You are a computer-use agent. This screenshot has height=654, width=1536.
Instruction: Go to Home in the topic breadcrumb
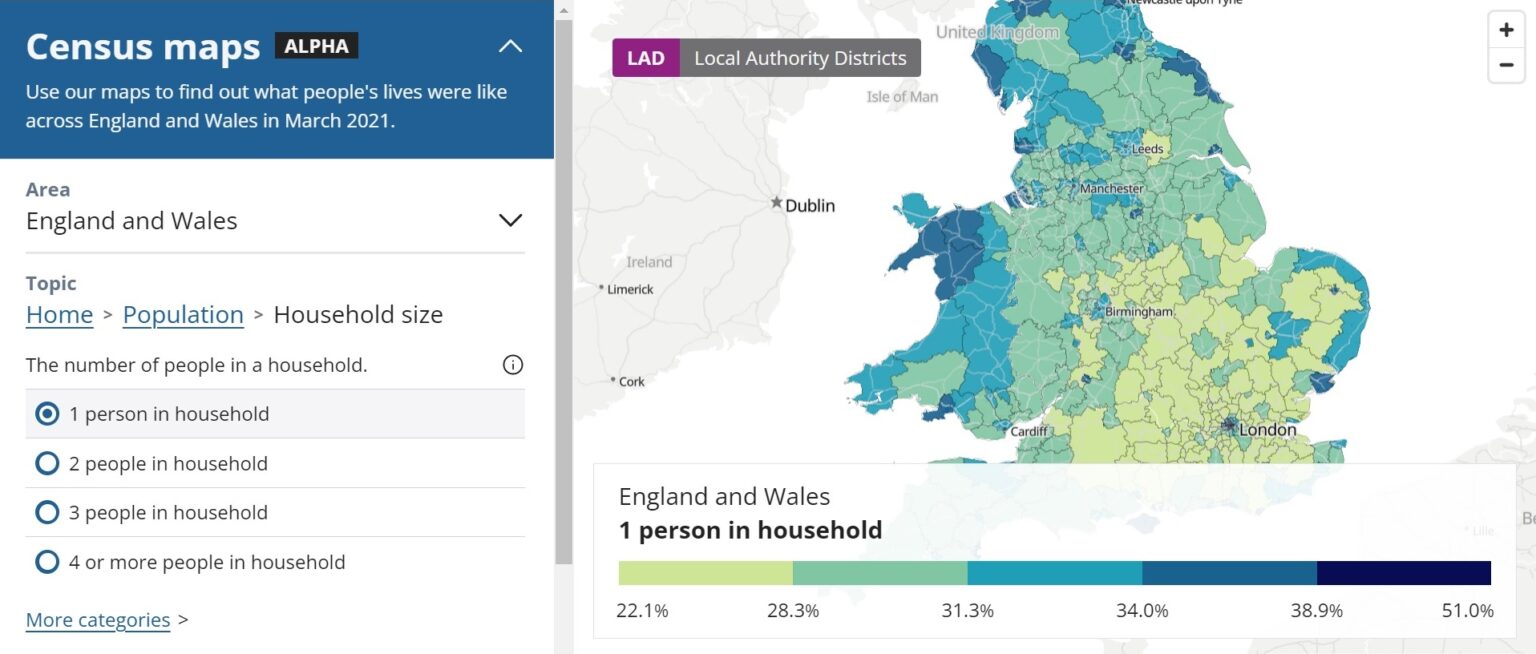coord(59,314)
